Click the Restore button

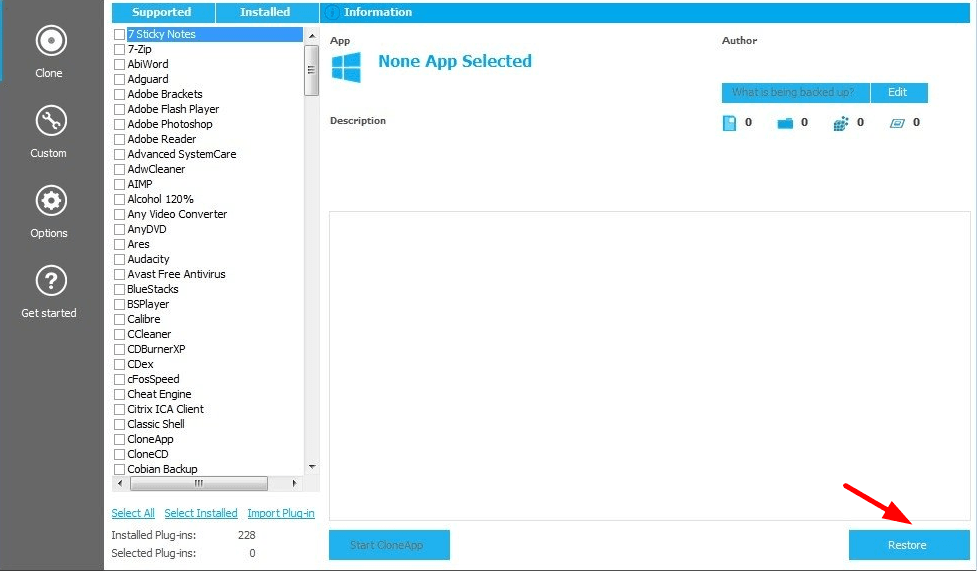(909, 545)
